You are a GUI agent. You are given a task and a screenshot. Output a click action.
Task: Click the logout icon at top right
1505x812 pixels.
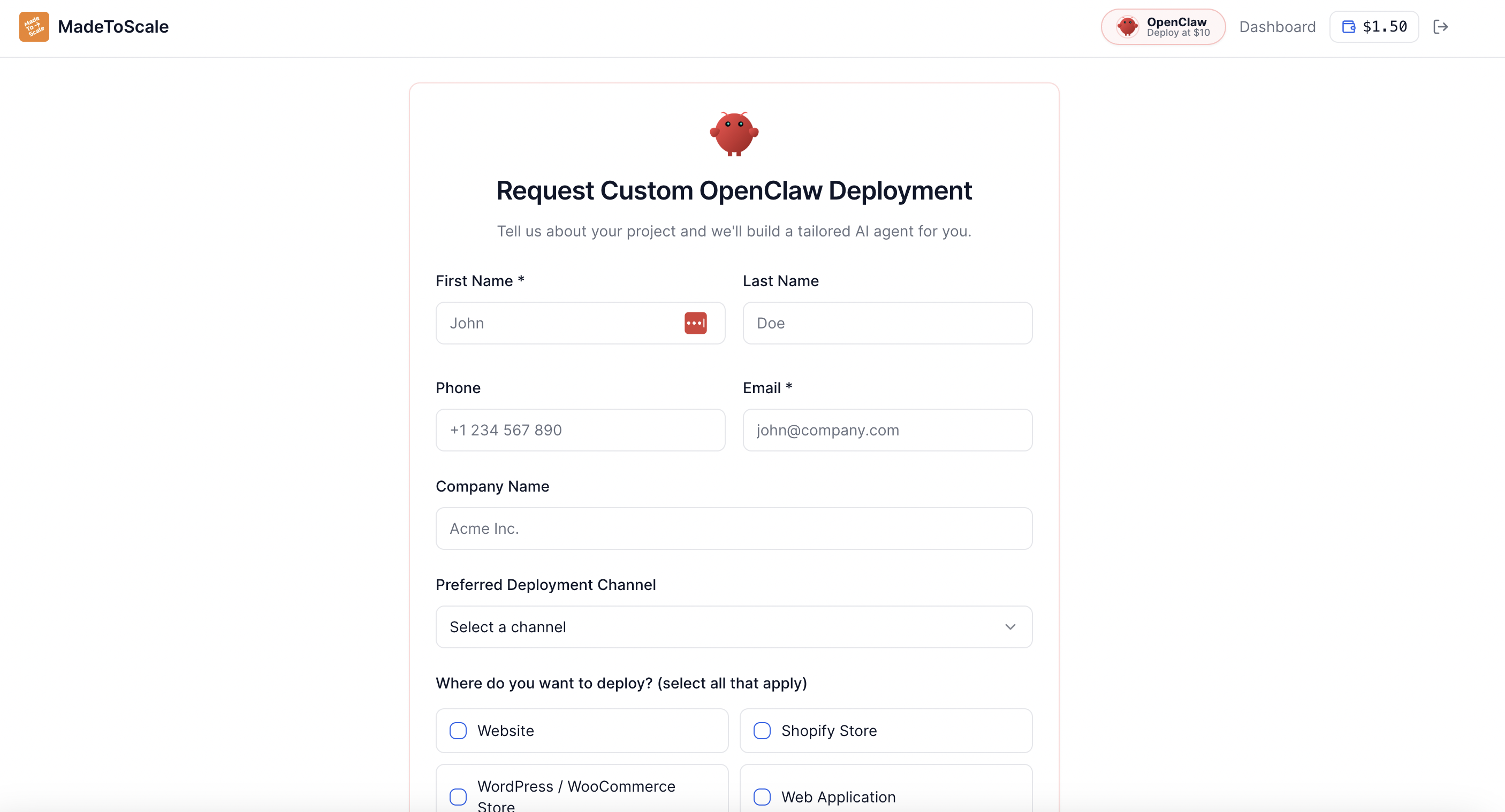click(x=1441, y=26)
